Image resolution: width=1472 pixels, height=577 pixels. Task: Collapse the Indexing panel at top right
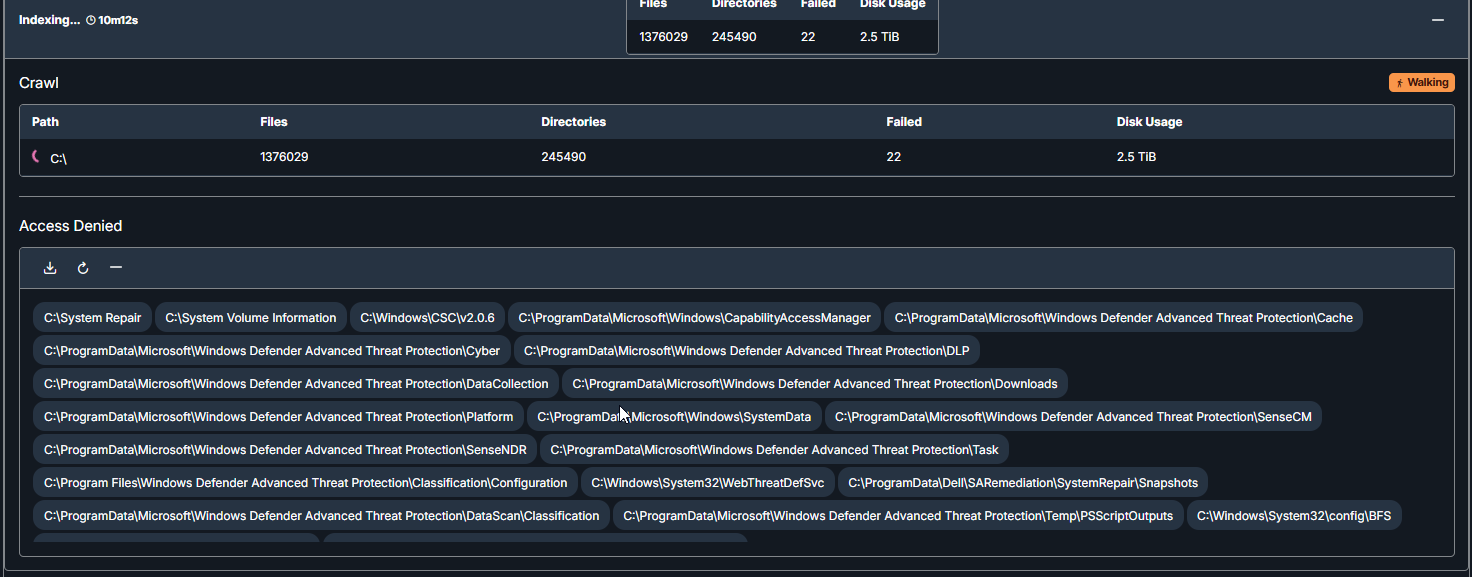click(1437, 20)
